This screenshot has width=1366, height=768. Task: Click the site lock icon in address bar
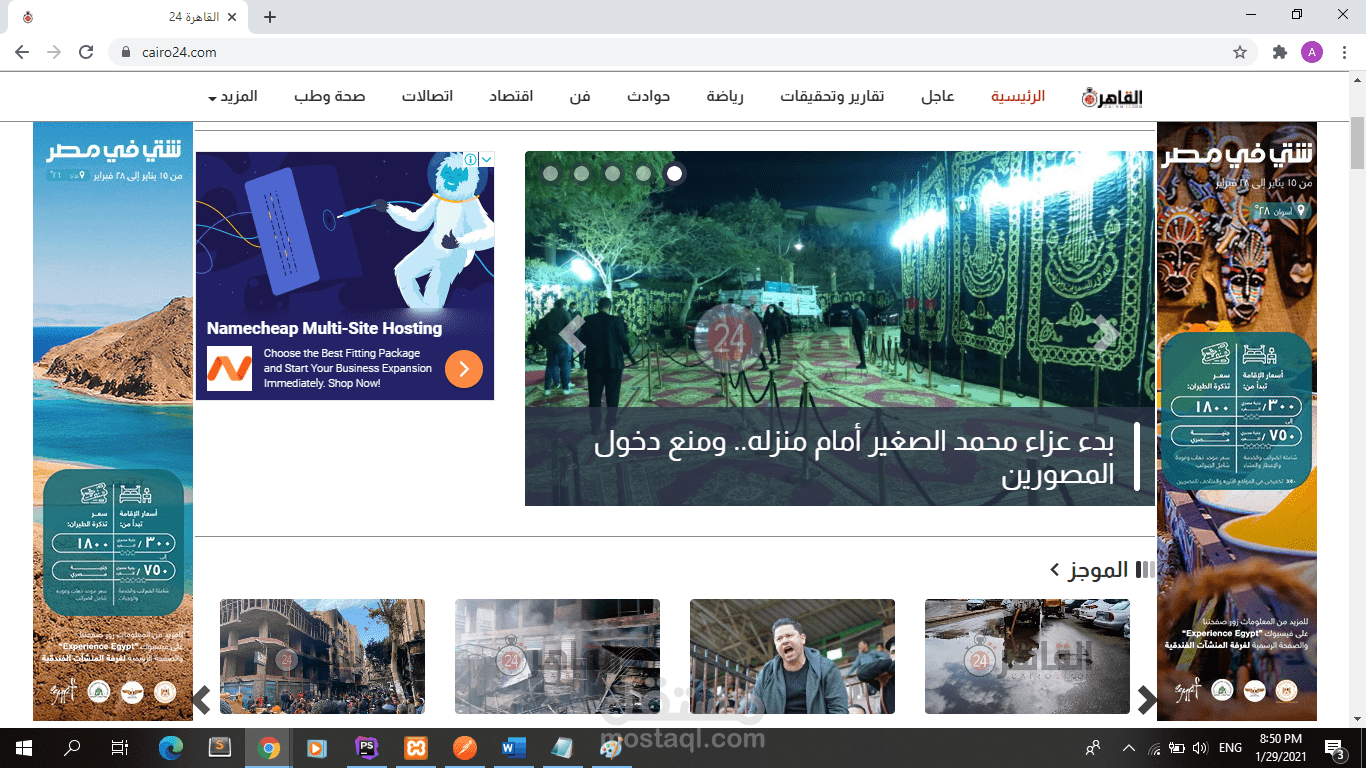click(x=126, y=52)
